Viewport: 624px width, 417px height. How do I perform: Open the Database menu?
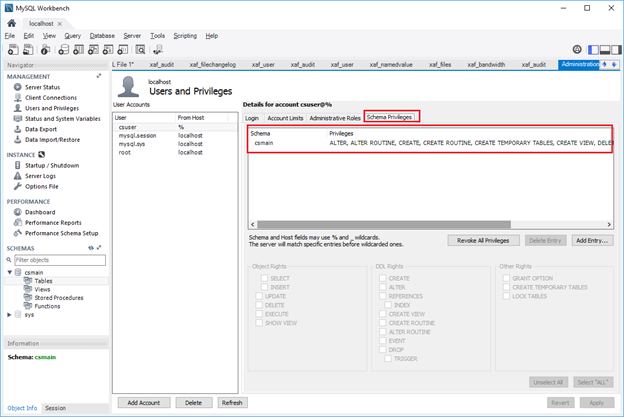click(102, 36)
